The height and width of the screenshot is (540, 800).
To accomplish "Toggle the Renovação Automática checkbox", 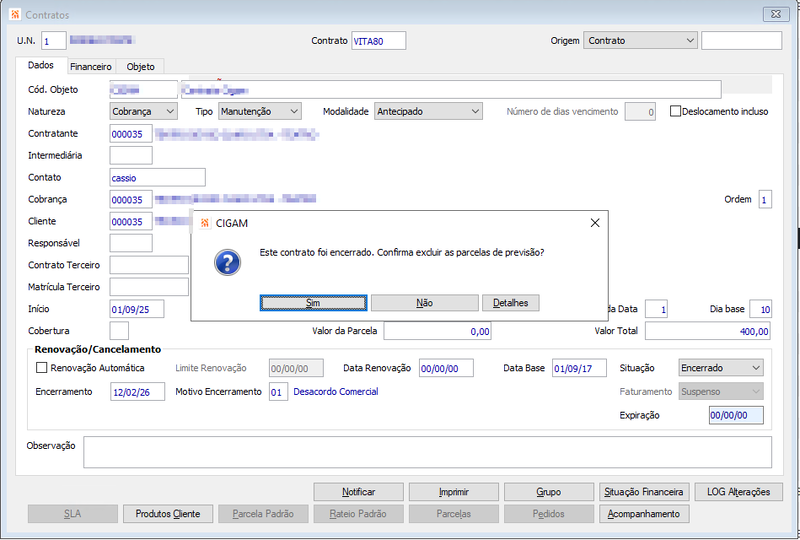I will pyautogui.click(x=41, y=367).
